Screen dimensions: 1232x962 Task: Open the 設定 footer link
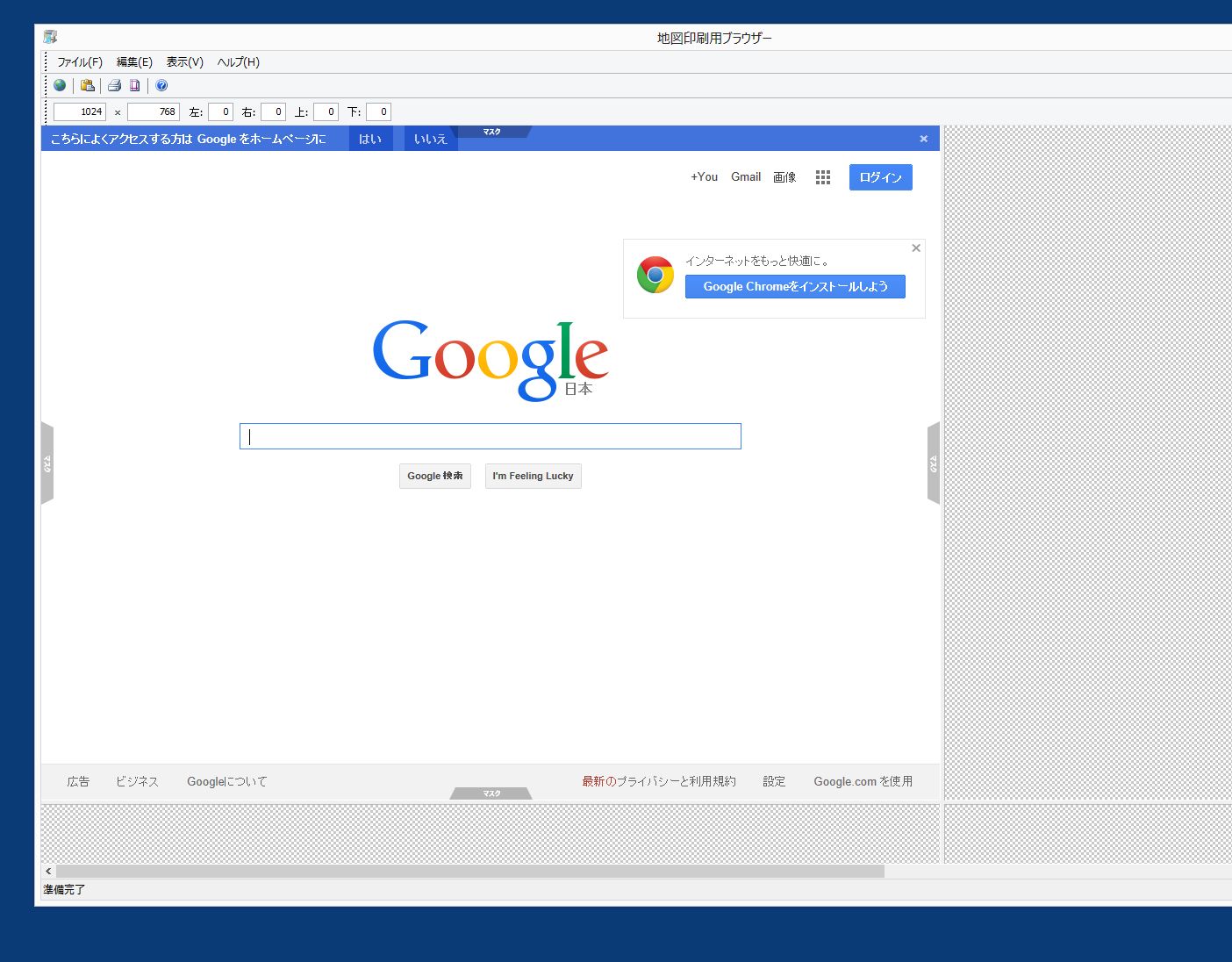pos(774,781)
